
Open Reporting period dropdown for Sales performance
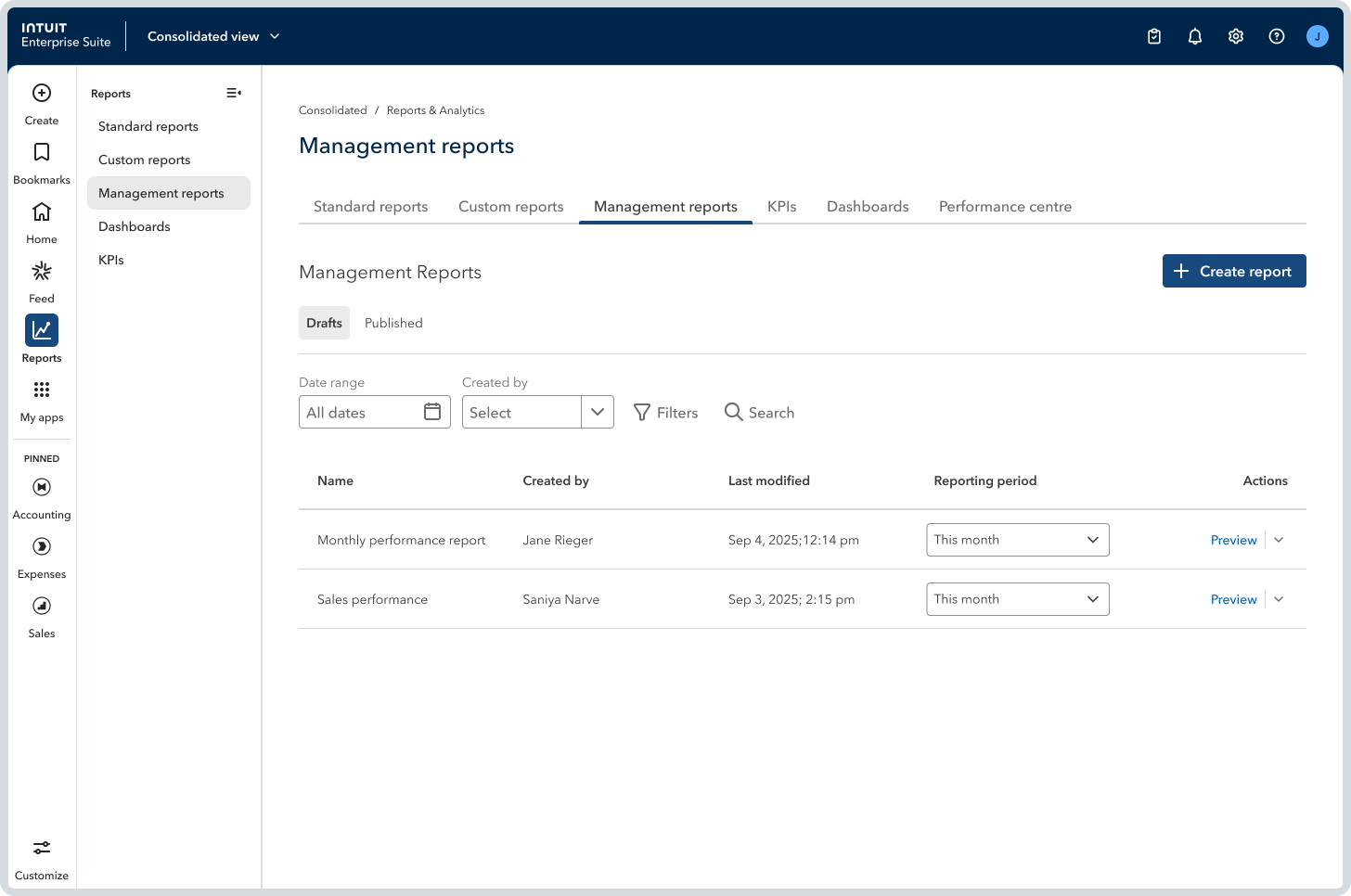point(1017,599)
